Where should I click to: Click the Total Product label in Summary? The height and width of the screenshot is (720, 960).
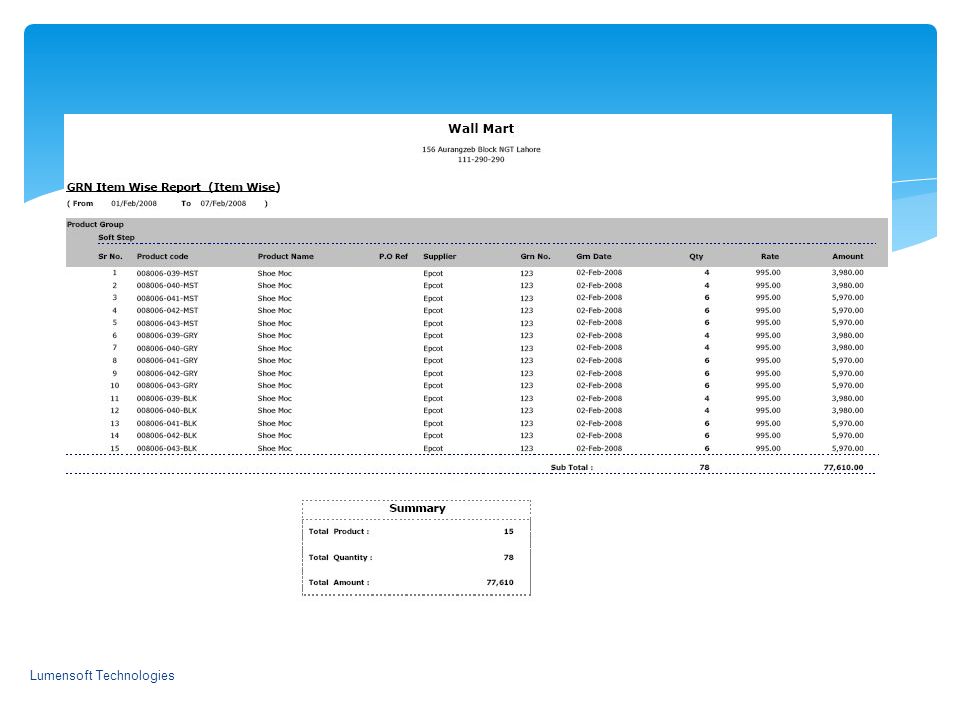point(339,531)
